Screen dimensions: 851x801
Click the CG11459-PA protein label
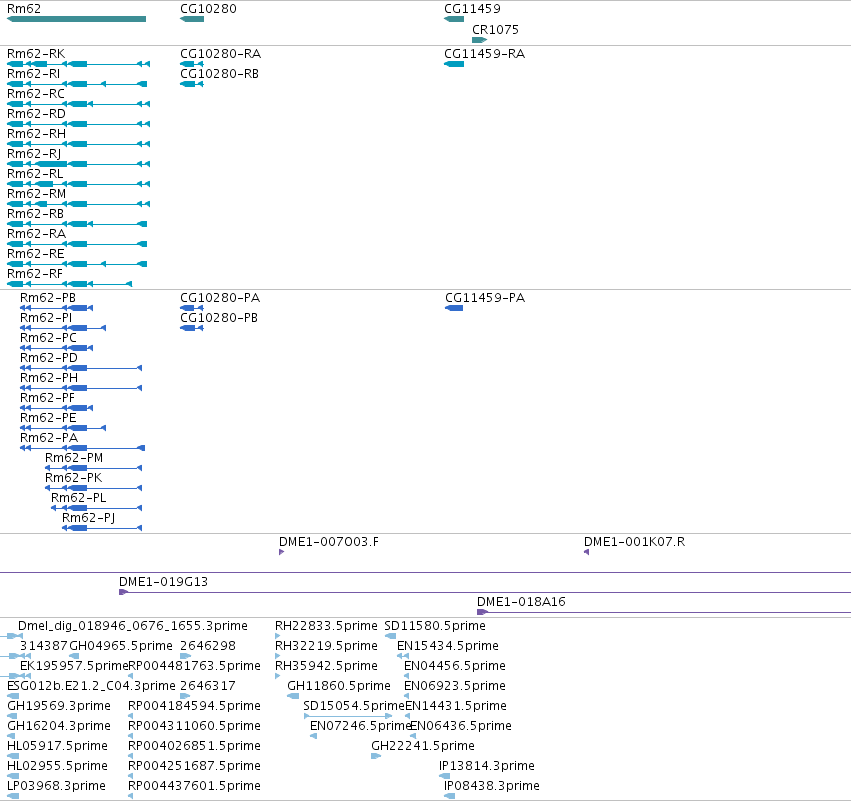(485, 298)
